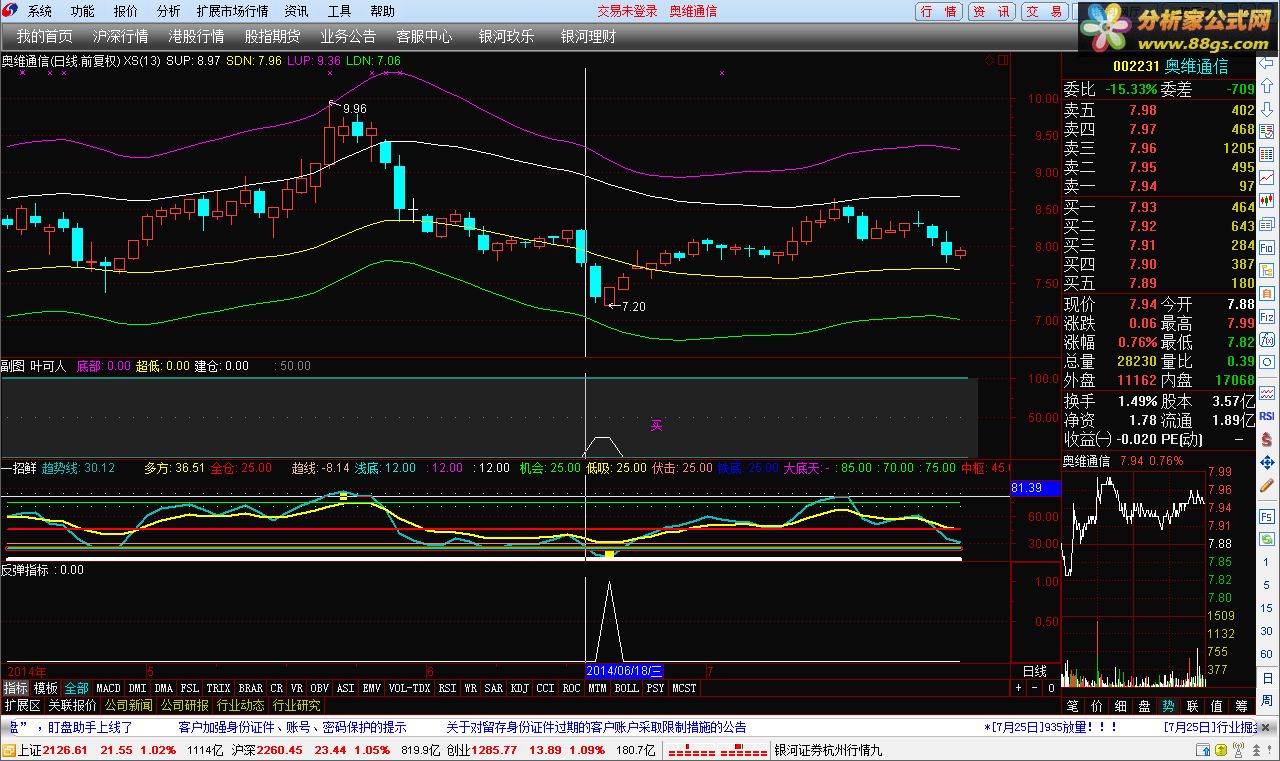Open 业务公告 tab
The image size is (1280, 761).
pyautogui.click(x=348, y=36)
